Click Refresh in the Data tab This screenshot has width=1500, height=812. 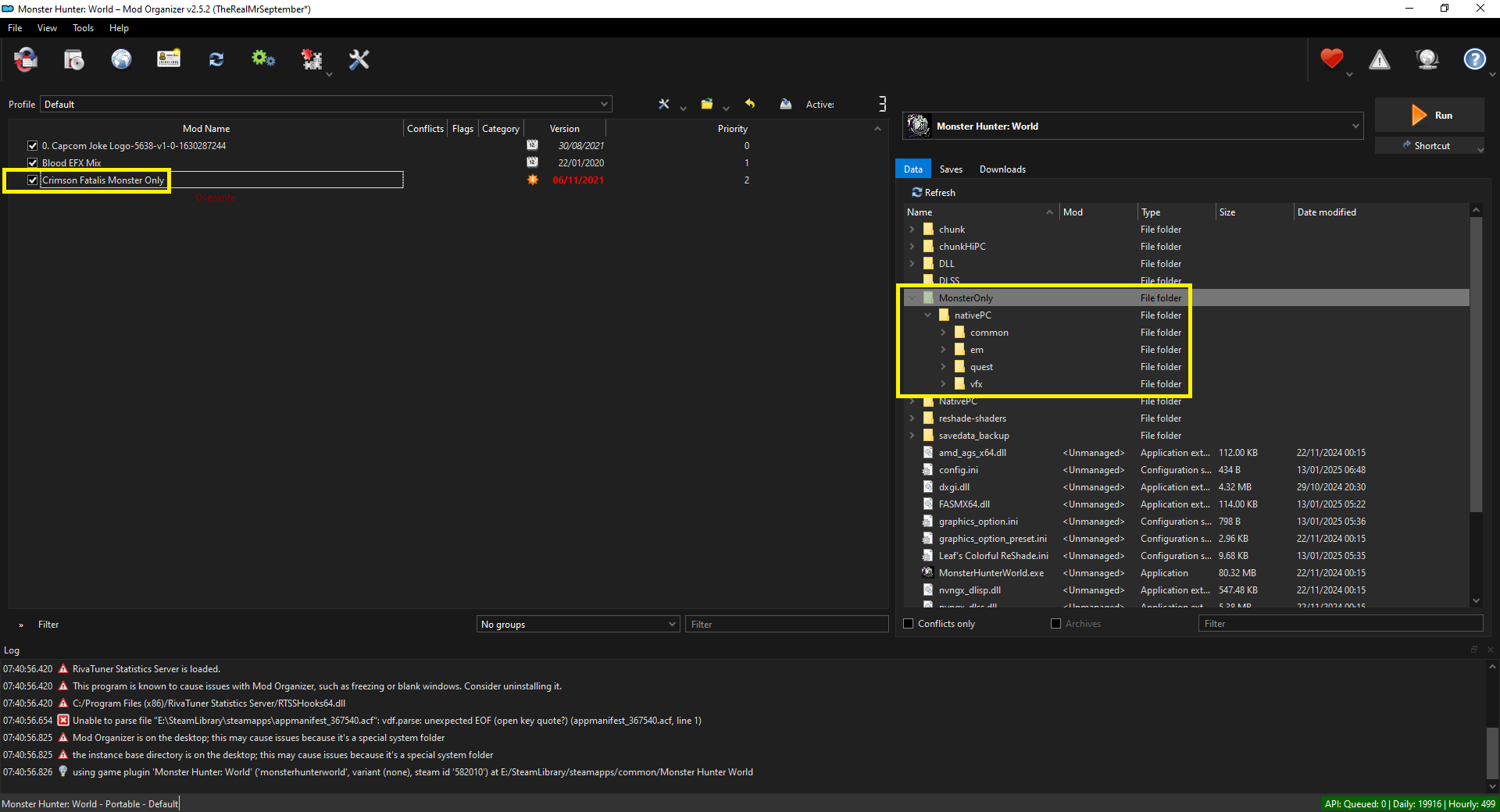pyautogui.click(x=934, y=193)
